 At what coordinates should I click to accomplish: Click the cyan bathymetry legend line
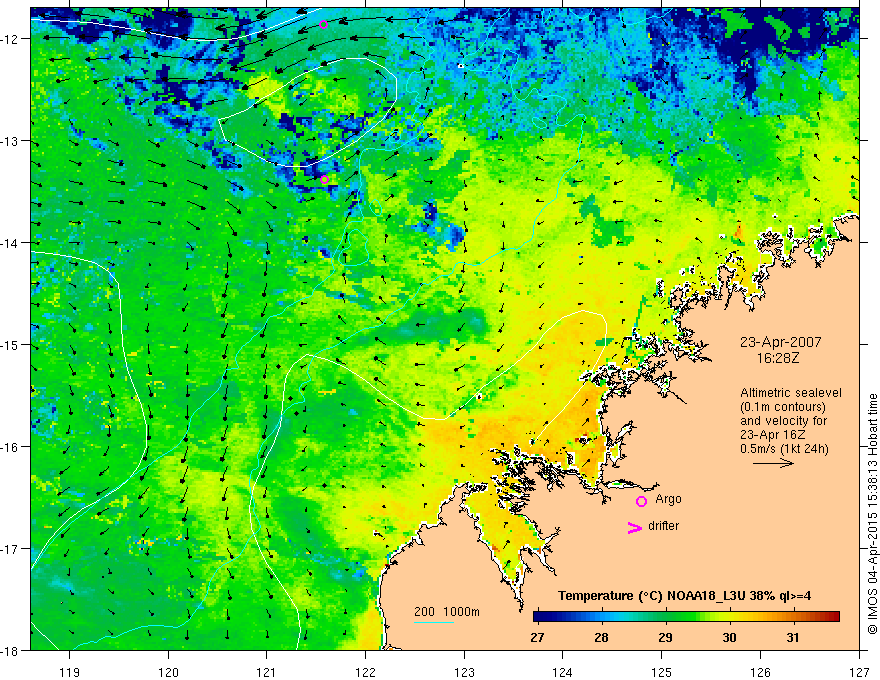(434, 622)
